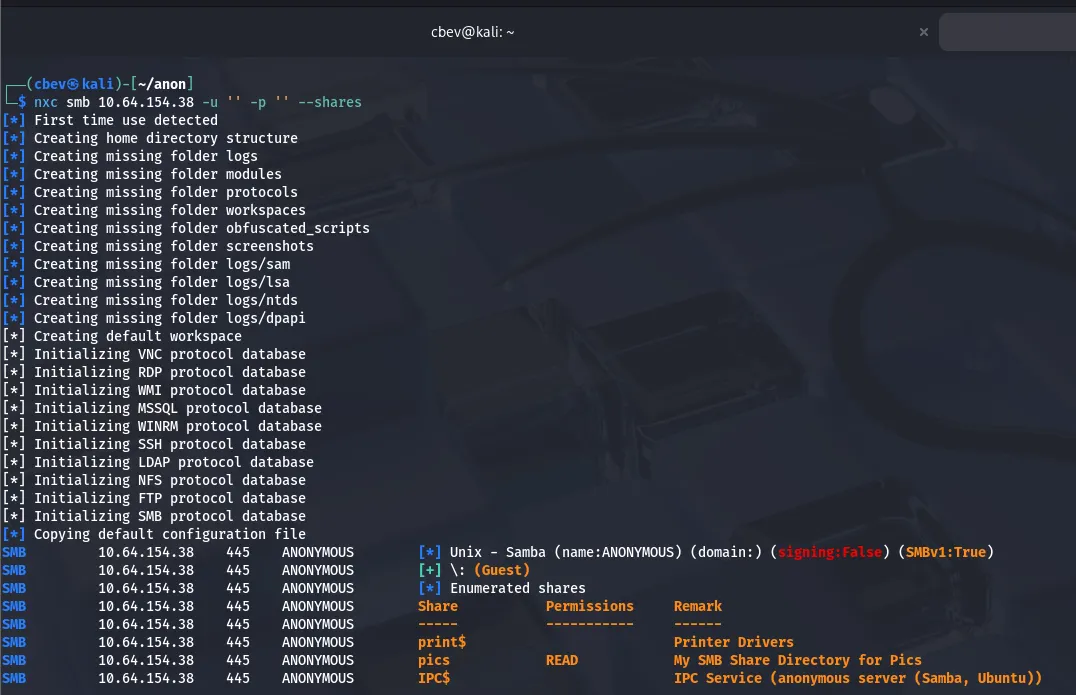The image size is (1076, 695).
Task: Click the "~/anon" directory in the prompt
Action: coord(162,84)
